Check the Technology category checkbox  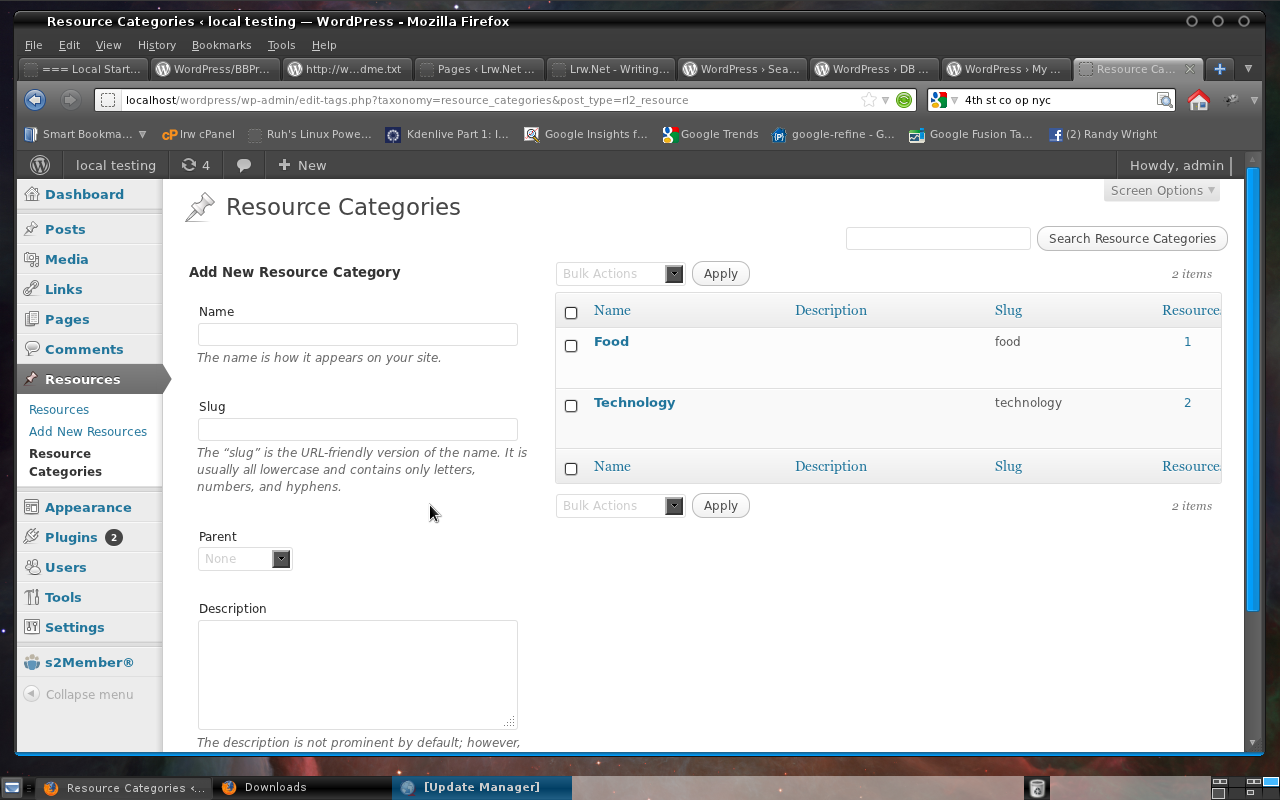coord(571,406)
